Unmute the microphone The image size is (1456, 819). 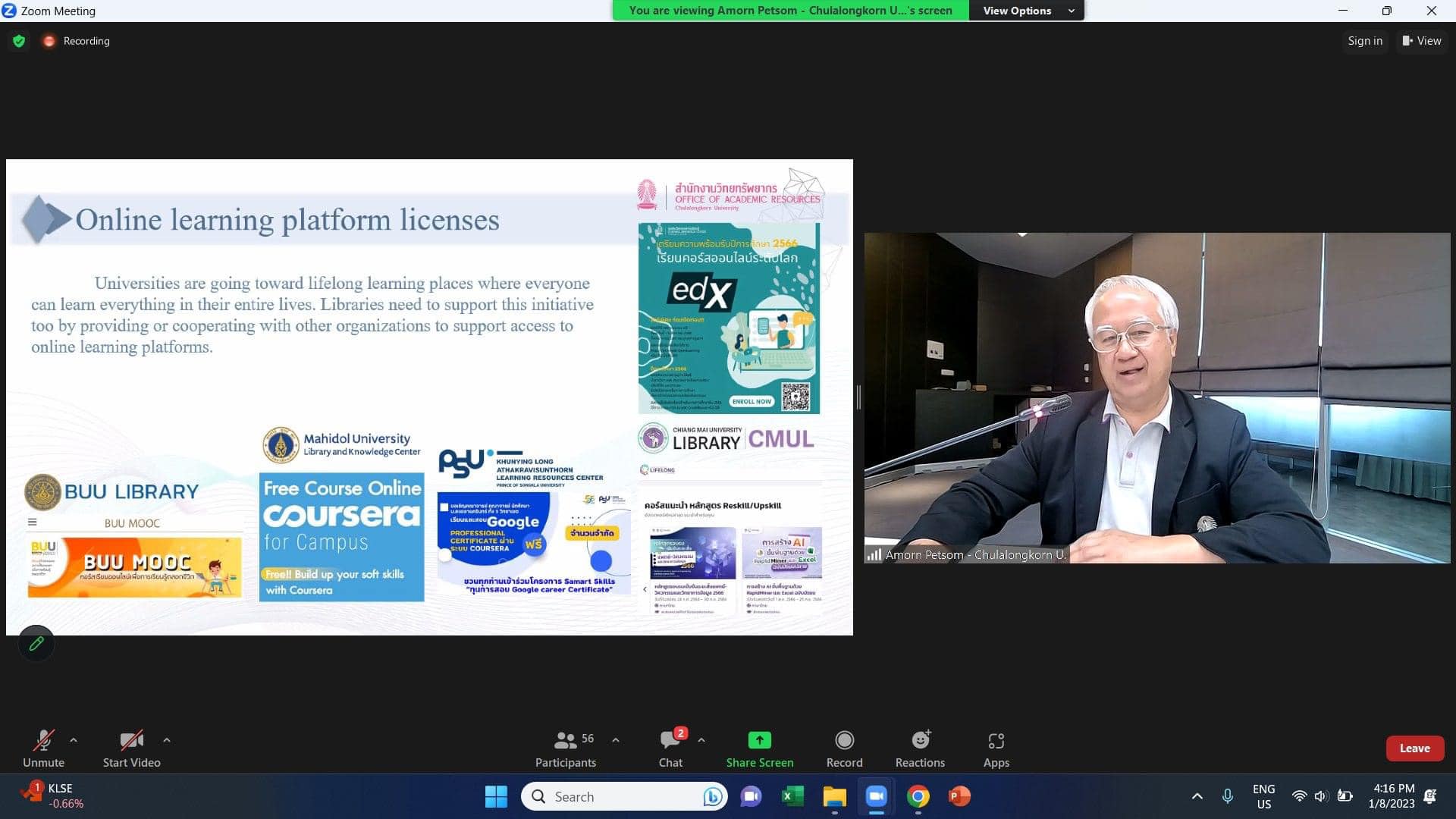43,740
